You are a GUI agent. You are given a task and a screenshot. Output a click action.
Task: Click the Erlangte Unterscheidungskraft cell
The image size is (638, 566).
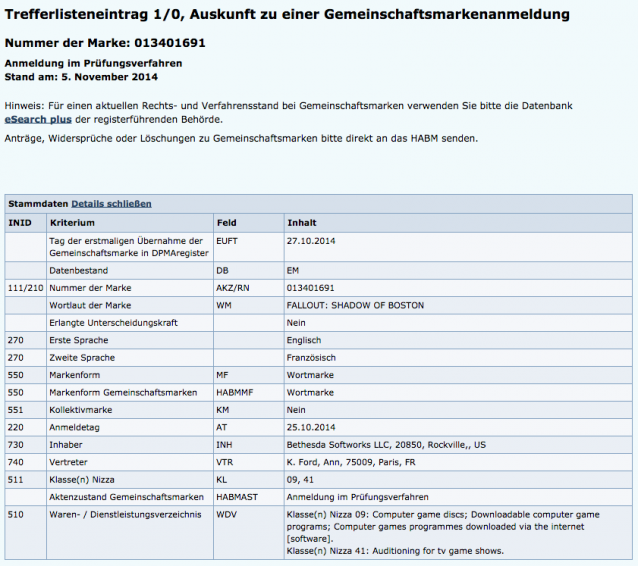[x=130, y=323]
